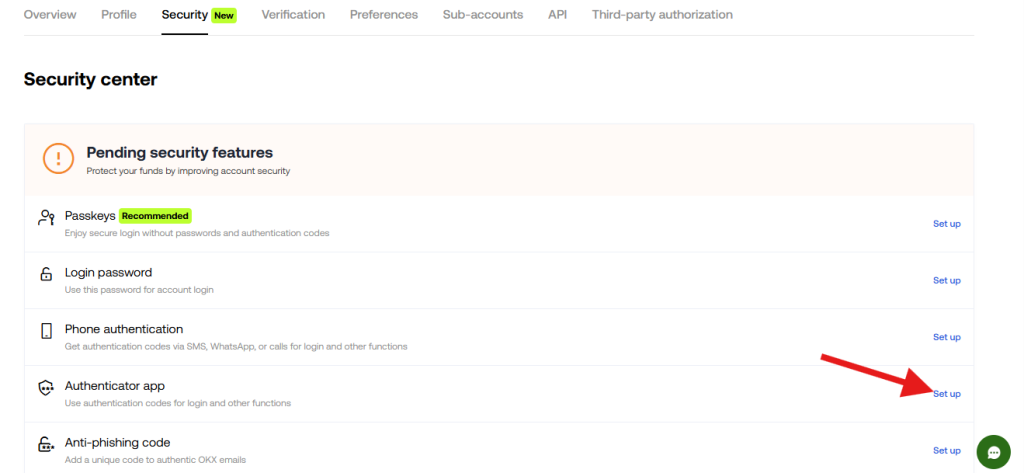This screenshot has height=473, width=1024.
Task: Open the API tab
Action: click(557, 15)
